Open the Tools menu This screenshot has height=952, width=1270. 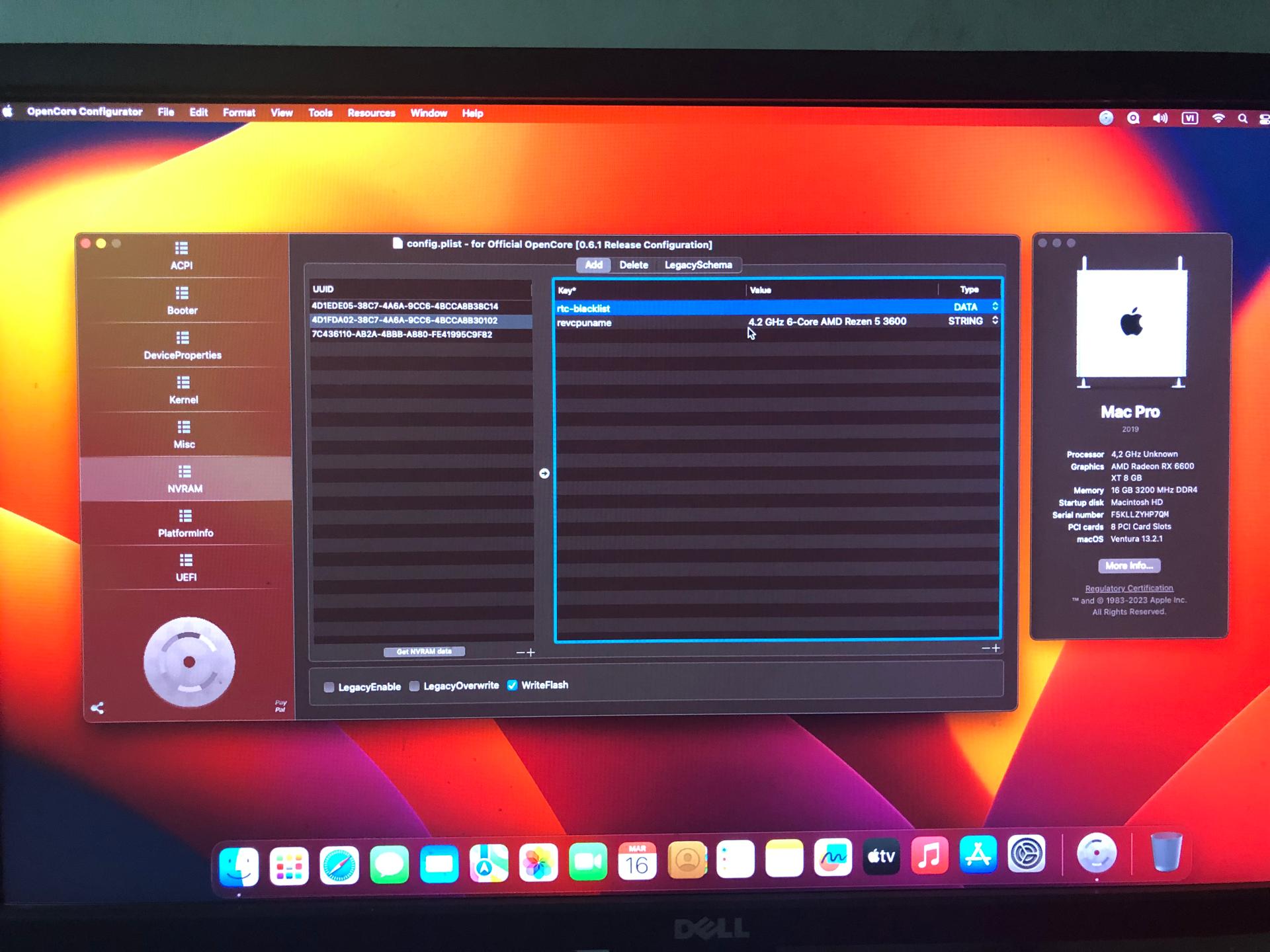pos(320,113)
